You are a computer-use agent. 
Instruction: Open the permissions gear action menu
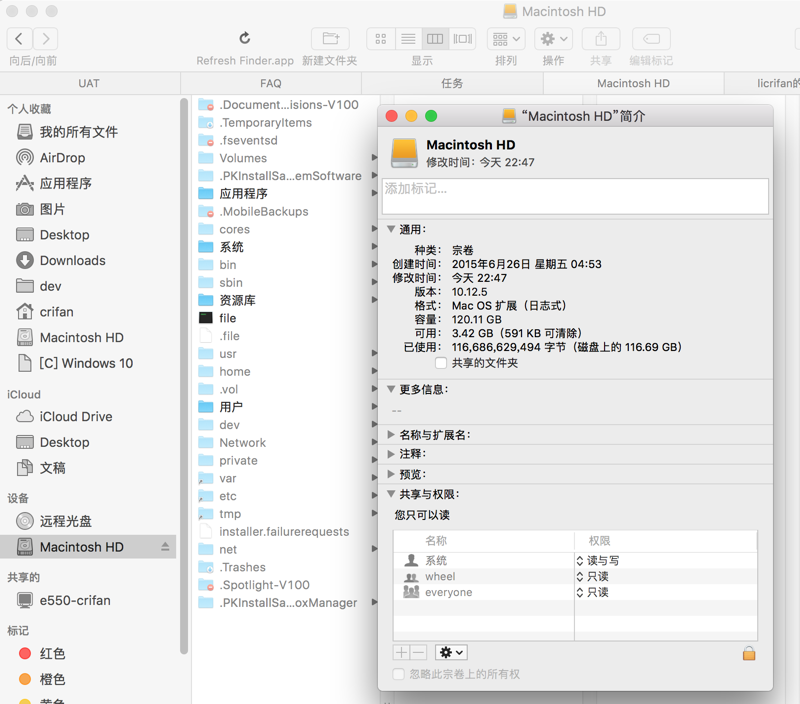coord(452,652)
